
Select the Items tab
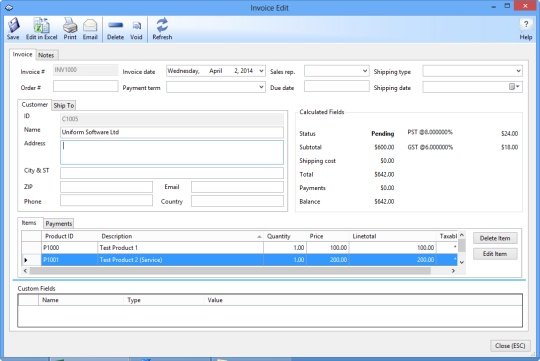(x=29, y=223)
